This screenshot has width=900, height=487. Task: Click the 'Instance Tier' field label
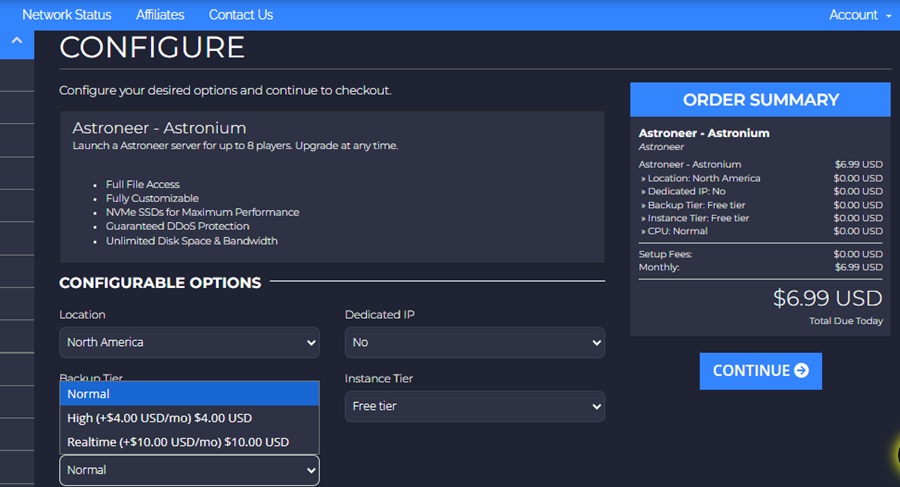379,378
